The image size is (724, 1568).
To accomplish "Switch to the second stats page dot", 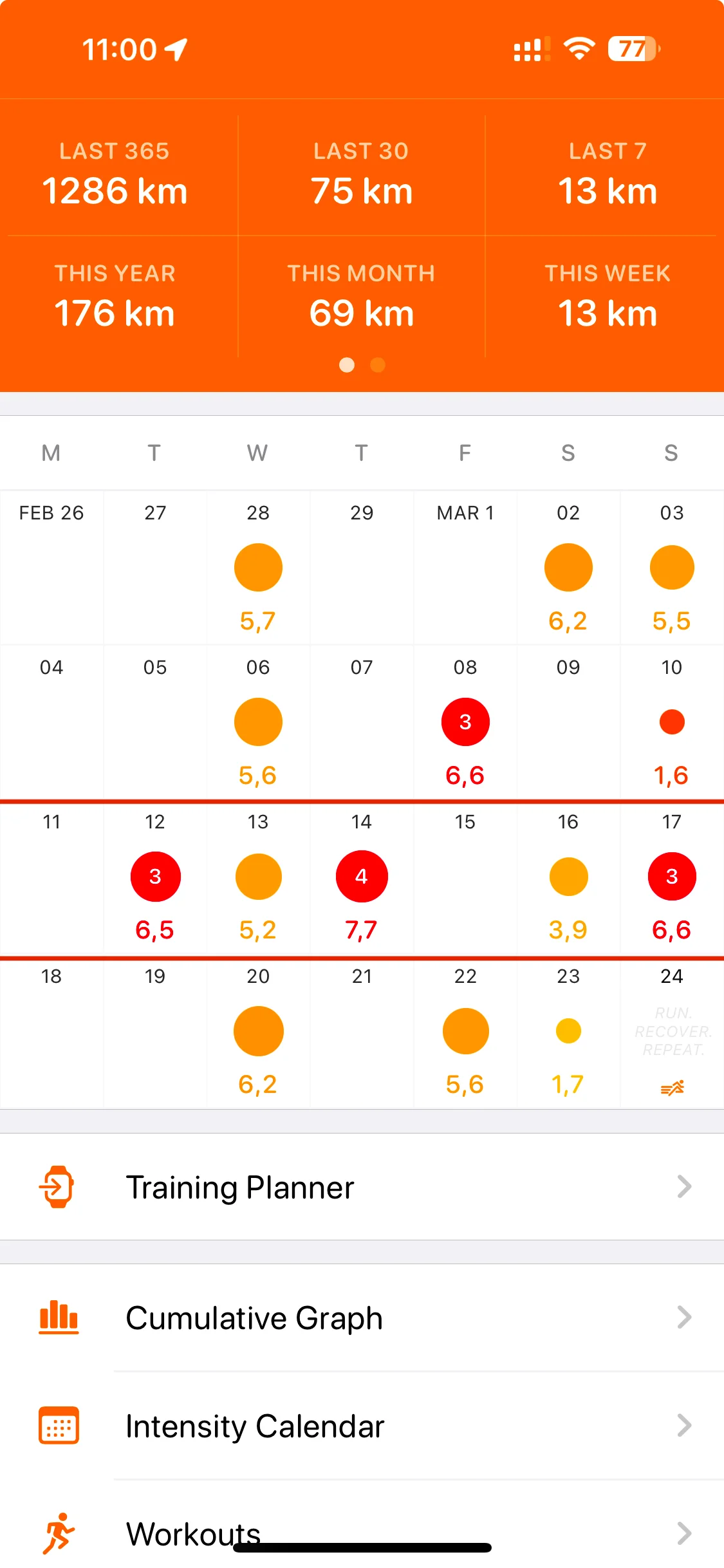I will (x=378, y=365).
